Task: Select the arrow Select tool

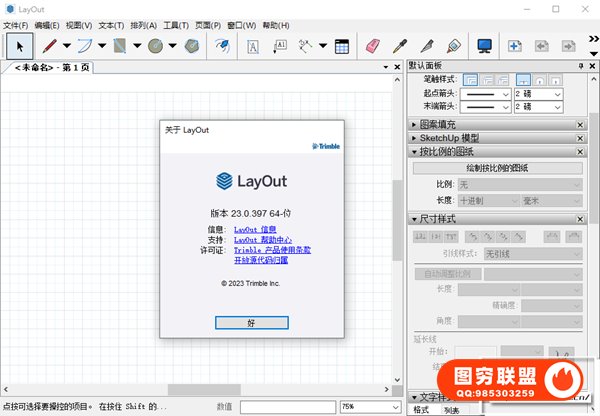Action: (19, 45)
